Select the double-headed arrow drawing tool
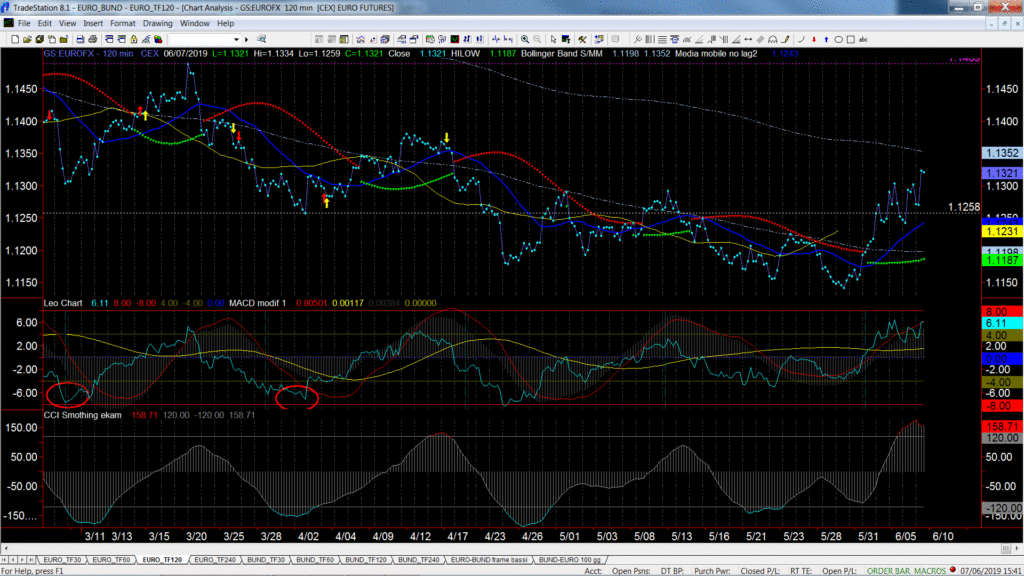The image size is (1024, 576). coord(748,39)
